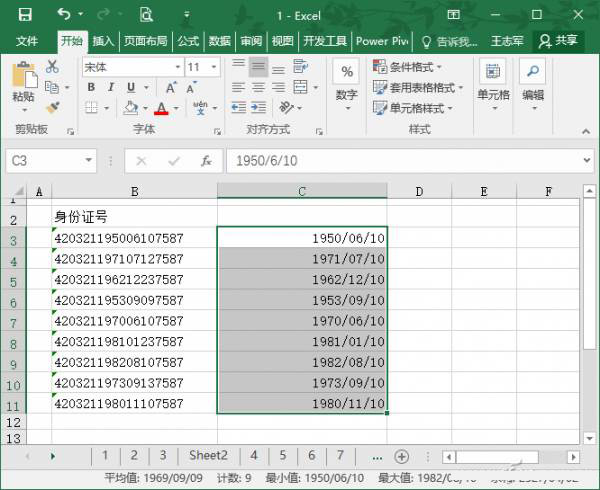Image resolution: width=600 pixels, height=490 pixels.
Task: Top align cell contents
Action: pos(238,63)
